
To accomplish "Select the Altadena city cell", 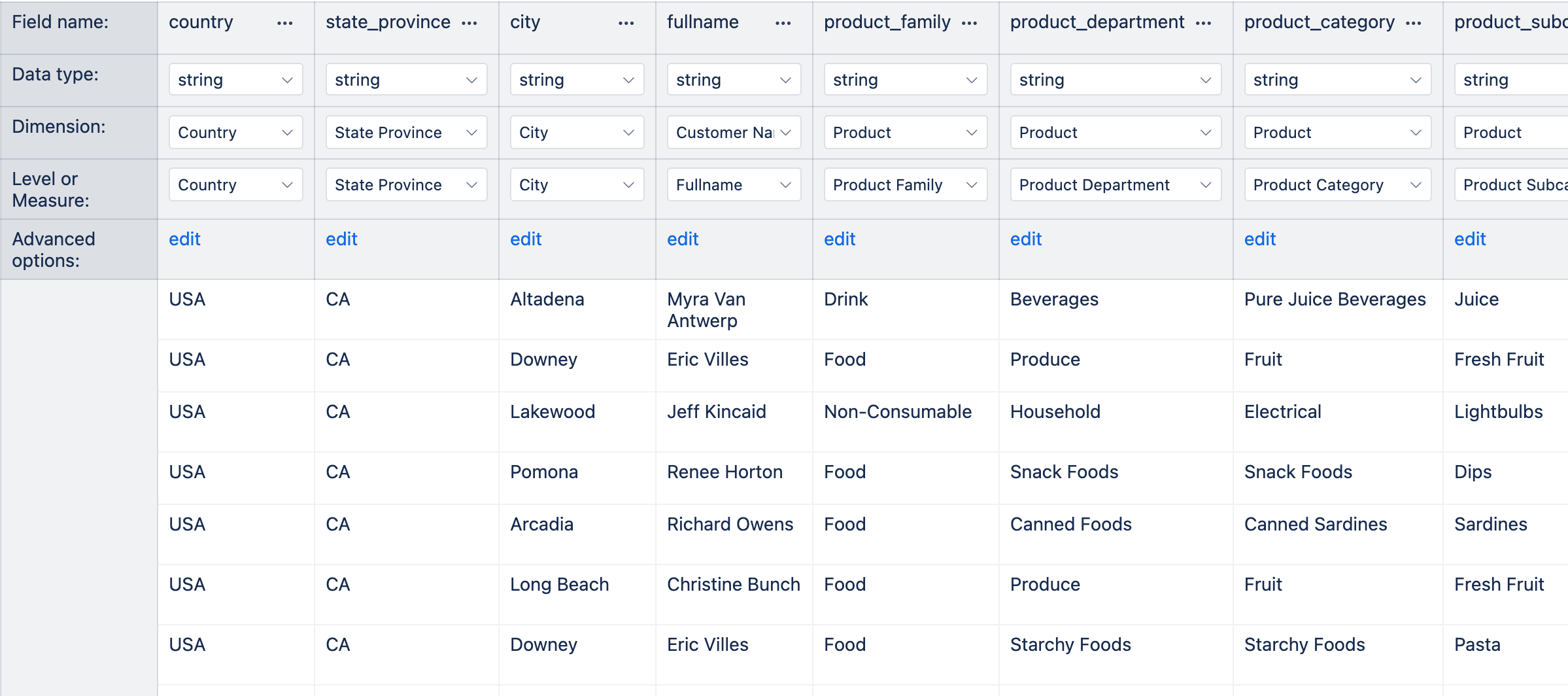I will click(547, 299).
